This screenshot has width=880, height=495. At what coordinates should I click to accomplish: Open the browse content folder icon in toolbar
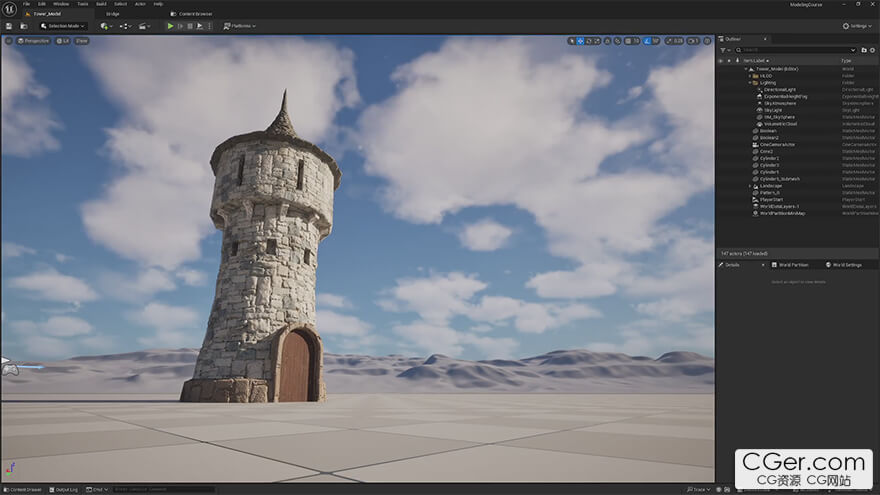(x=24, y=26)
